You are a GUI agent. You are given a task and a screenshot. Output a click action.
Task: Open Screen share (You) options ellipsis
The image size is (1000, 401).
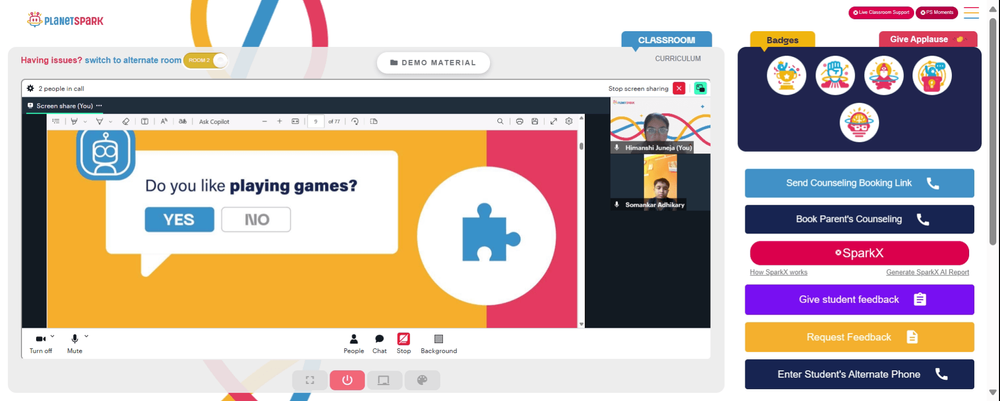click(99, 106)
